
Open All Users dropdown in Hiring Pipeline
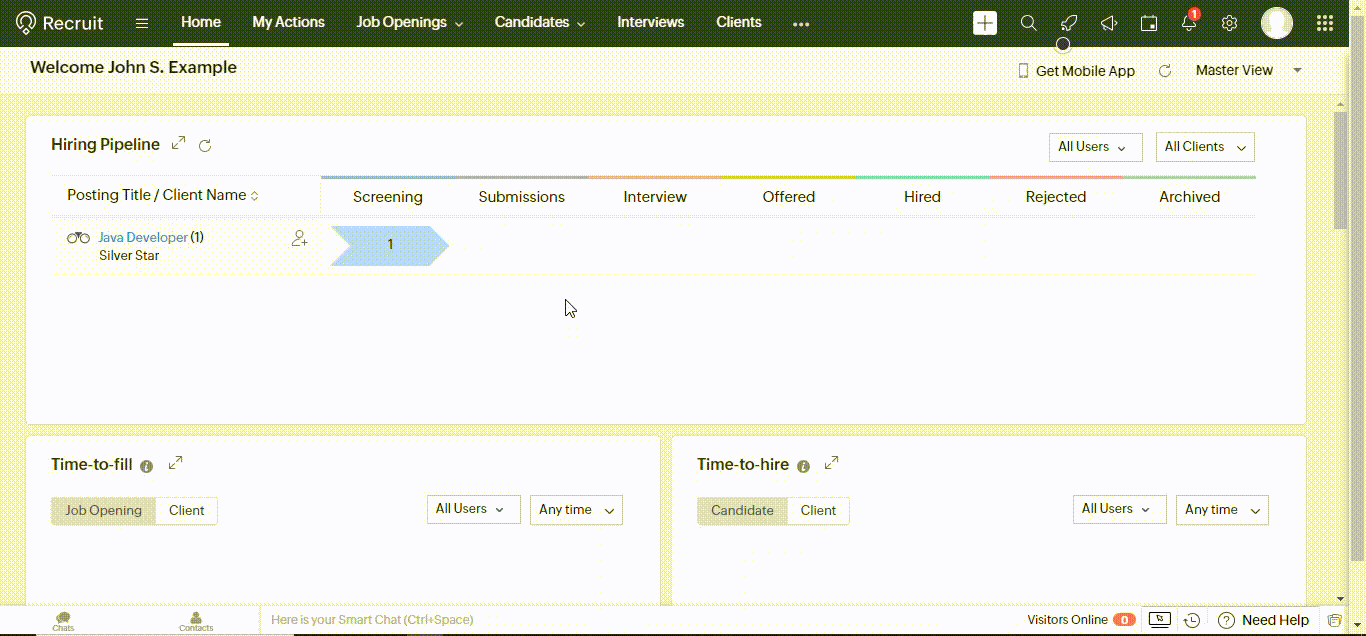pos(1094,147)
